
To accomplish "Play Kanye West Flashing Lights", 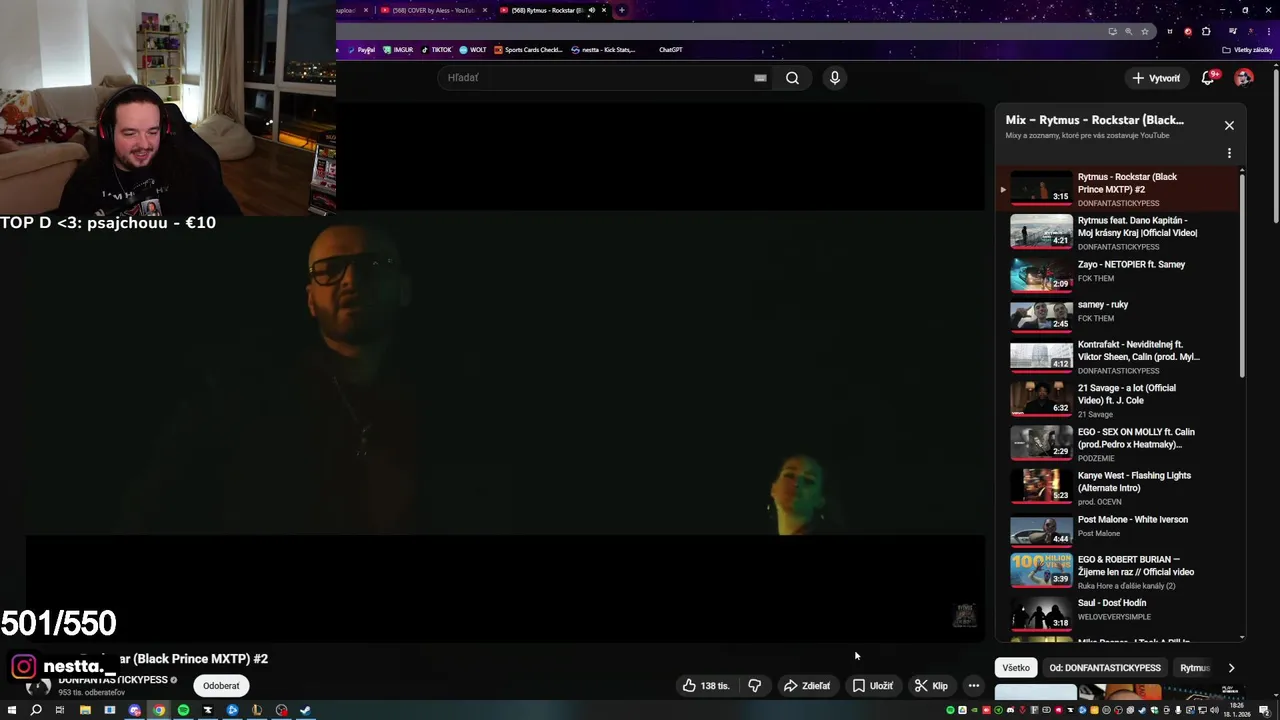I will click(x=1120, y=488).
